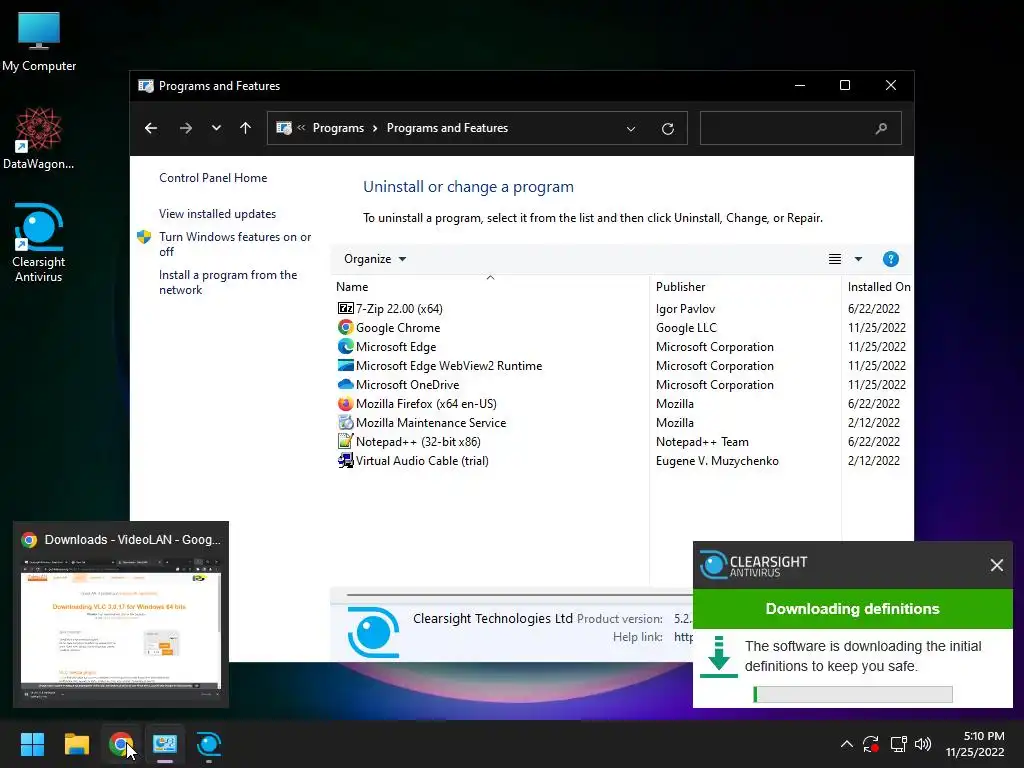Click Igor Pavlov publisher cell
1024x768 pixels.
[x=685, y=308]
